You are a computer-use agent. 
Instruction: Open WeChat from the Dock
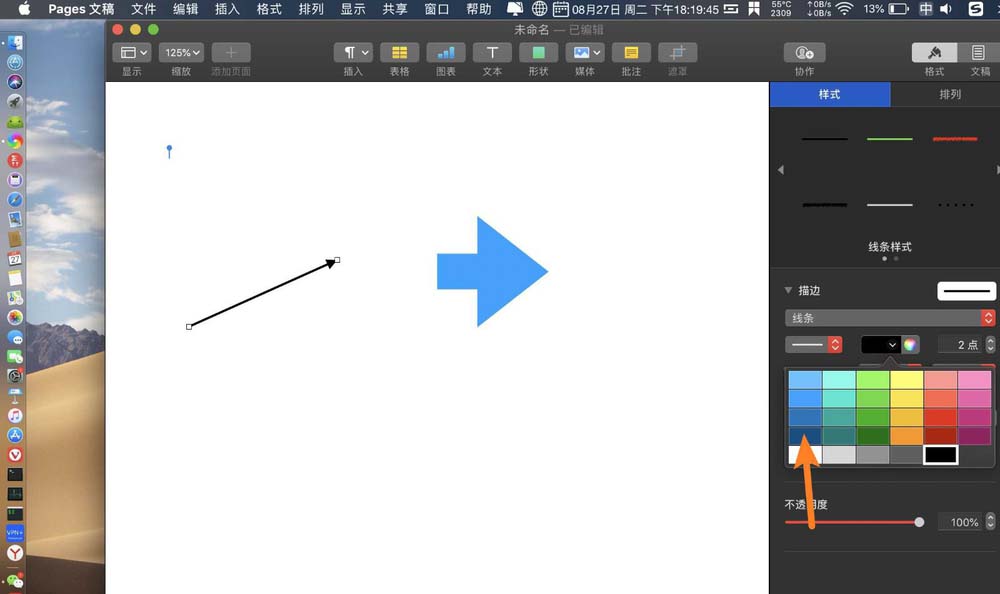coord(15,581)
